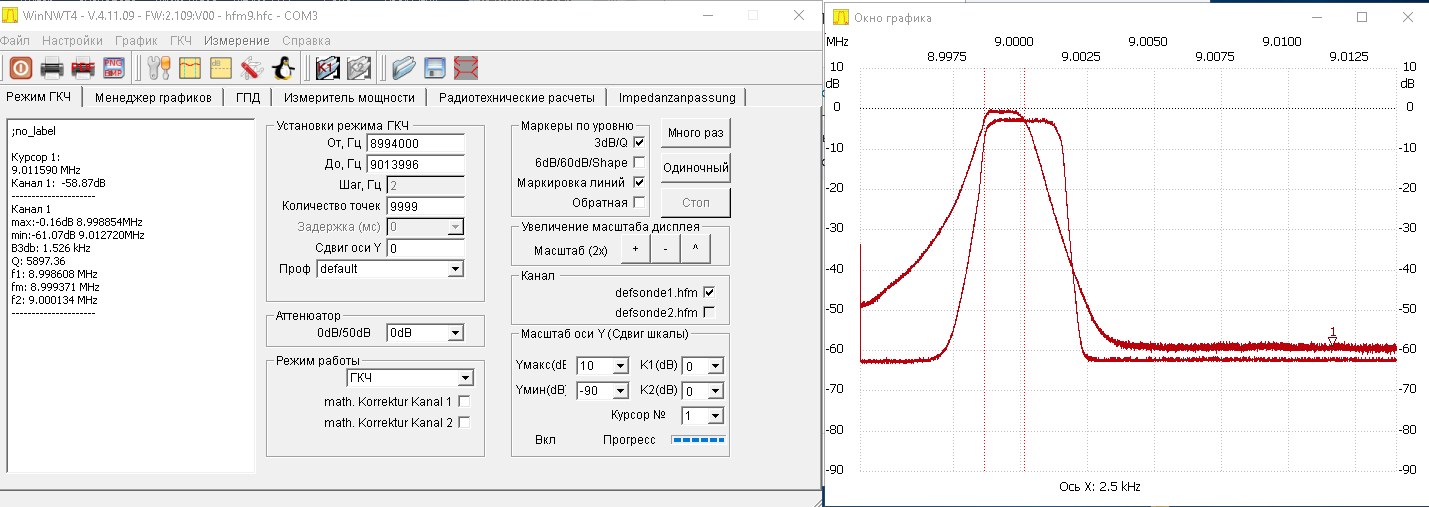Click the От, Гц start frequency field
Image resolution: width=1429 pixels, height=507 pixels.
pos(416,143)
